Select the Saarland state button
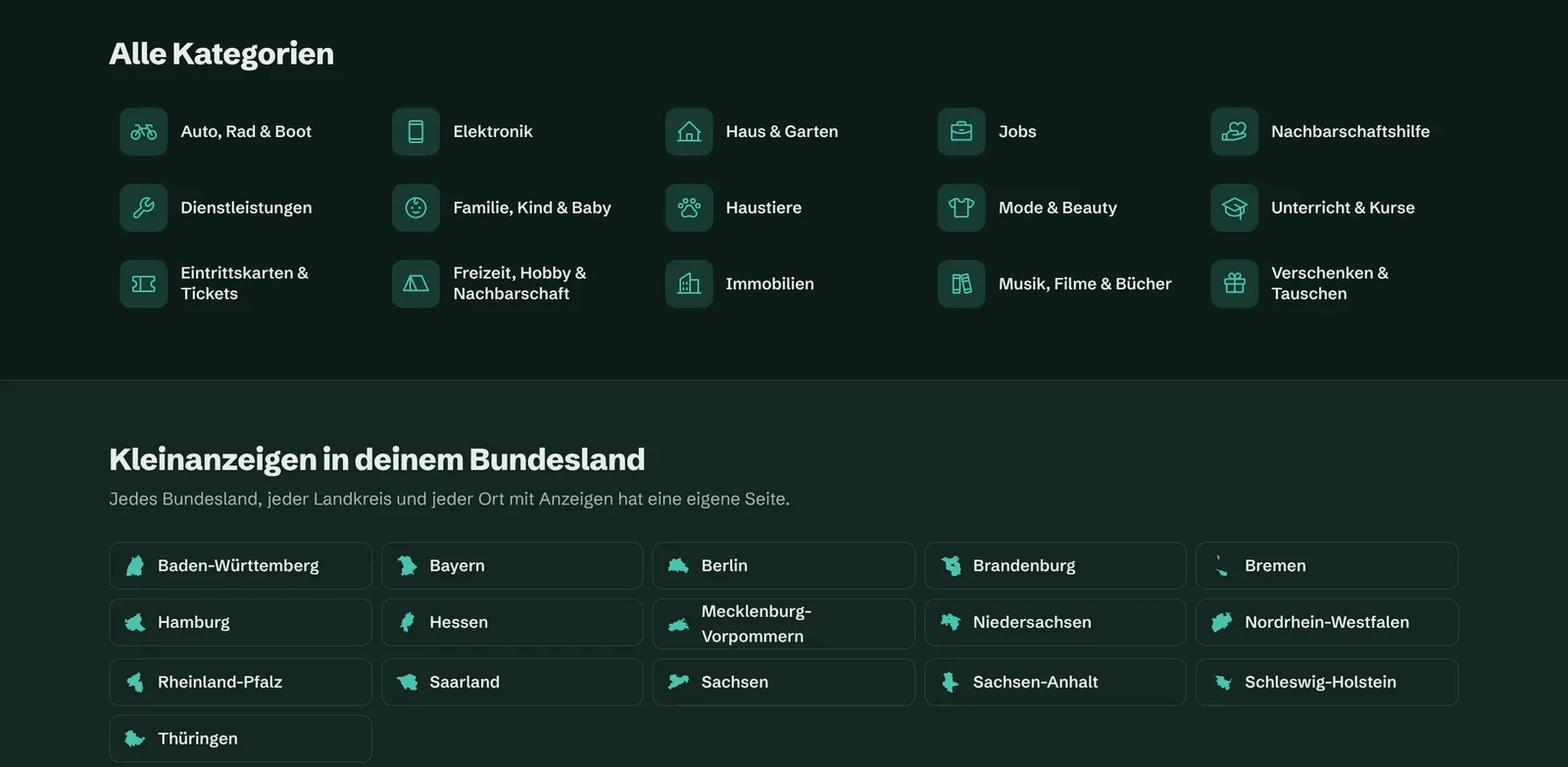This screenshot has height=767, width=1568. [512, 683]
